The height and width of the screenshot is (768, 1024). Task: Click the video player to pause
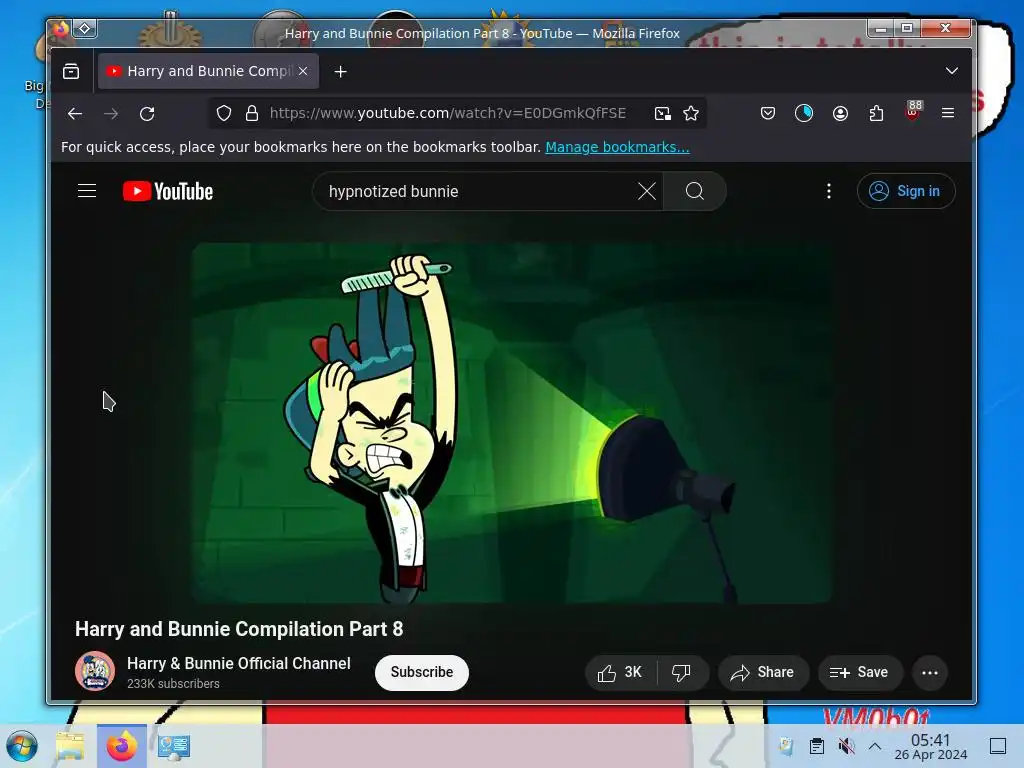[x=511, y=423]
